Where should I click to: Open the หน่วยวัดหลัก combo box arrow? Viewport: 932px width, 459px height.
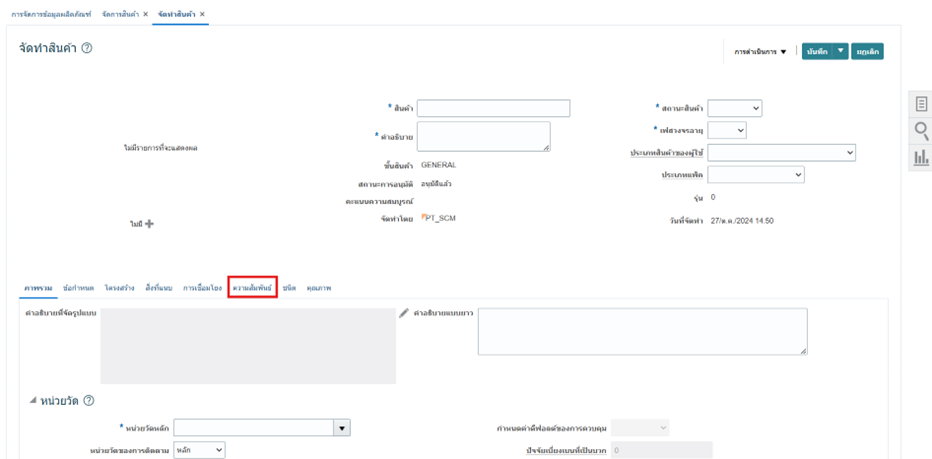342,428
